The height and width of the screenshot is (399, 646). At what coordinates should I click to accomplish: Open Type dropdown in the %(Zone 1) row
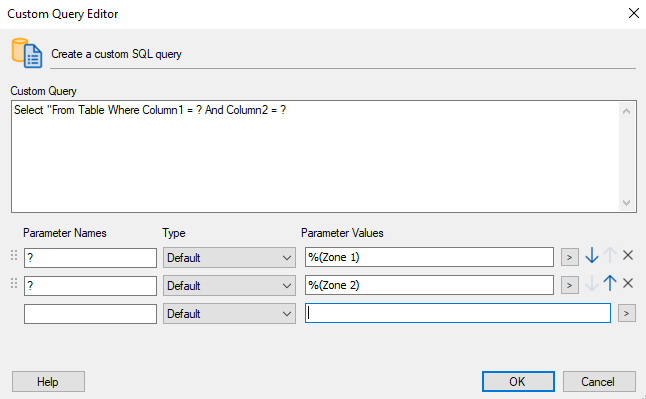(229, 258)
